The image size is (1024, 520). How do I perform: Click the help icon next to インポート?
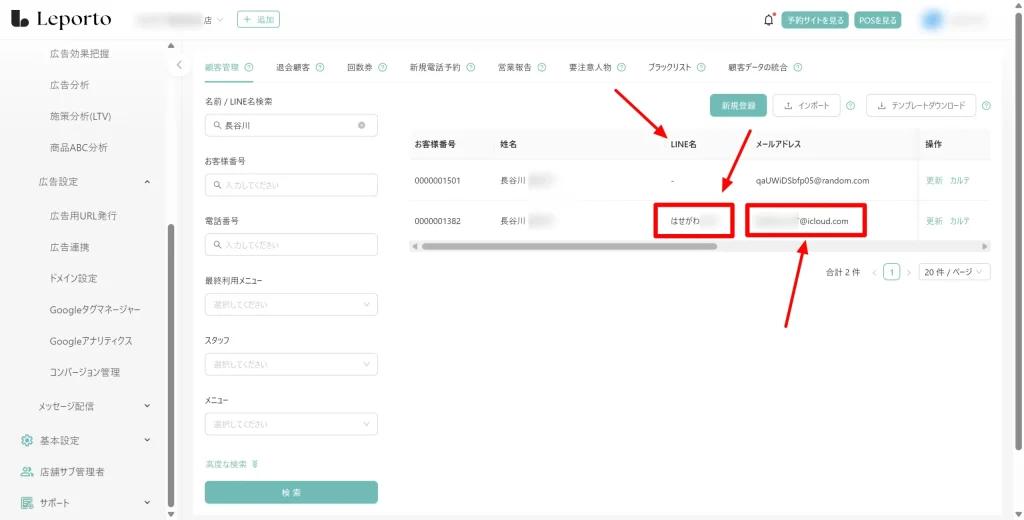(850, 106)
